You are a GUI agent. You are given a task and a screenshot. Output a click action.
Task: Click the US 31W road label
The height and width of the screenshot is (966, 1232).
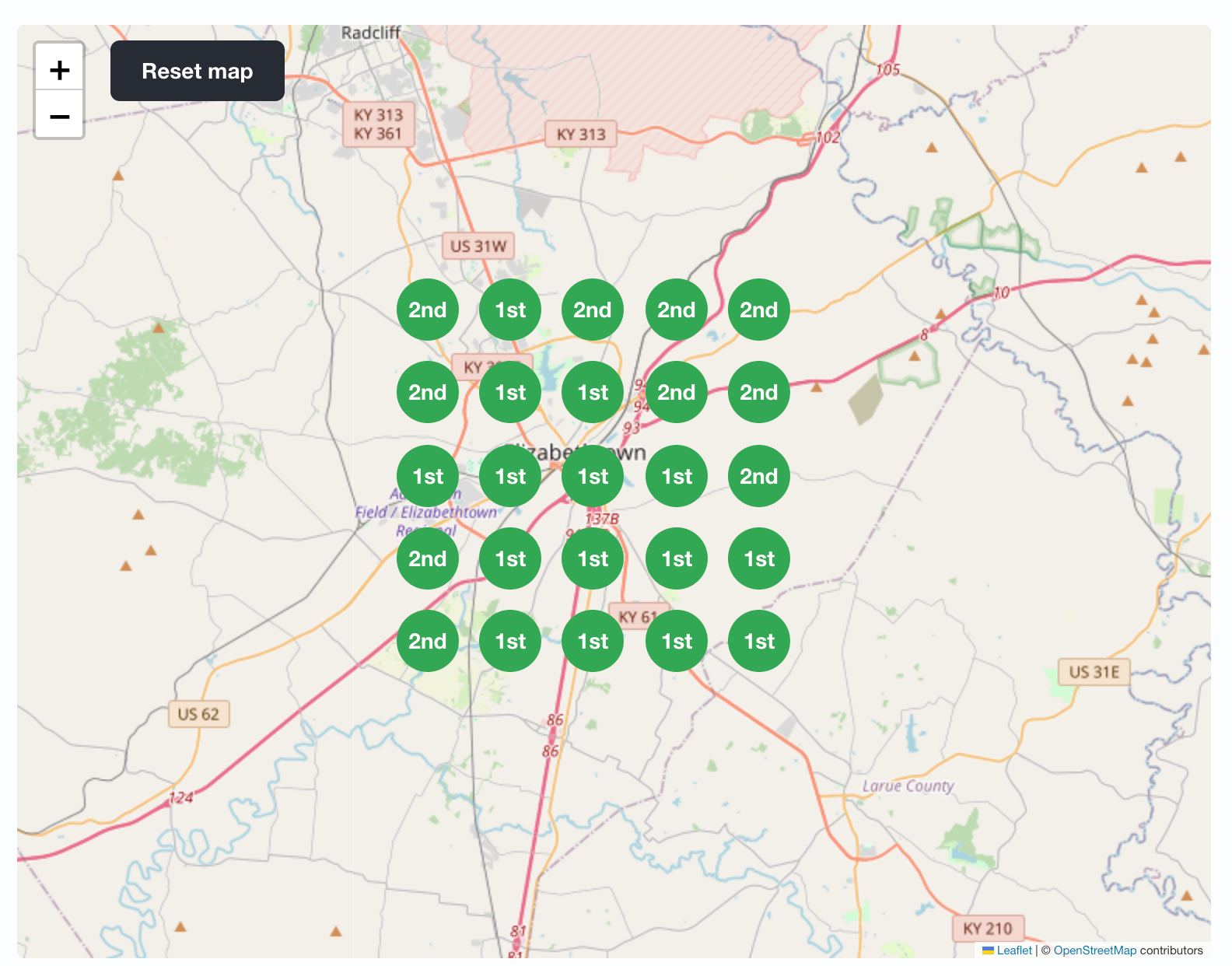point(478,247)
